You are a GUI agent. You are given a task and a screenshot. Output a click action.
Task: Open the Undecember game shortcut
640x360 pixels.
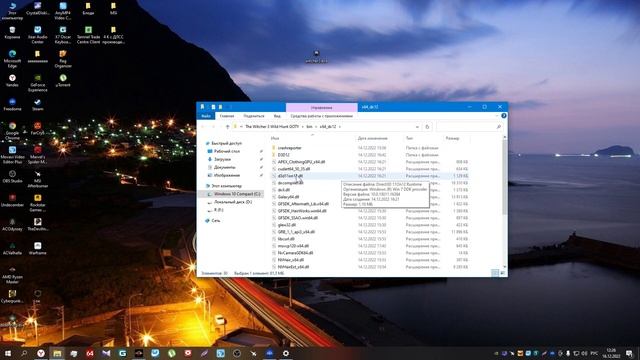pyautogui.click(x=12, y=200)
